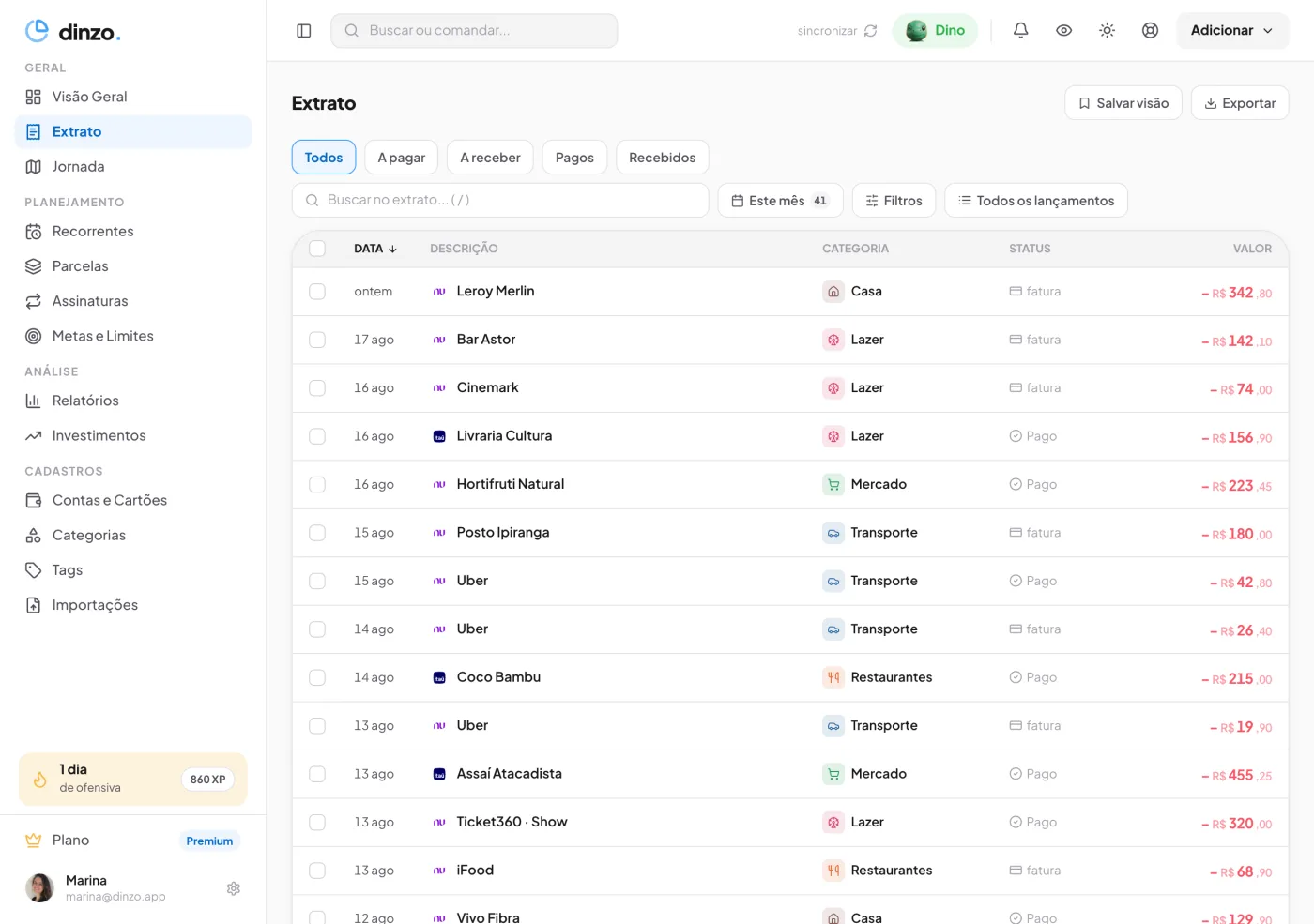1314x924 pixels.
Task: Check the Hortifruti Natural row checkbox
Action: pos(317,485)
